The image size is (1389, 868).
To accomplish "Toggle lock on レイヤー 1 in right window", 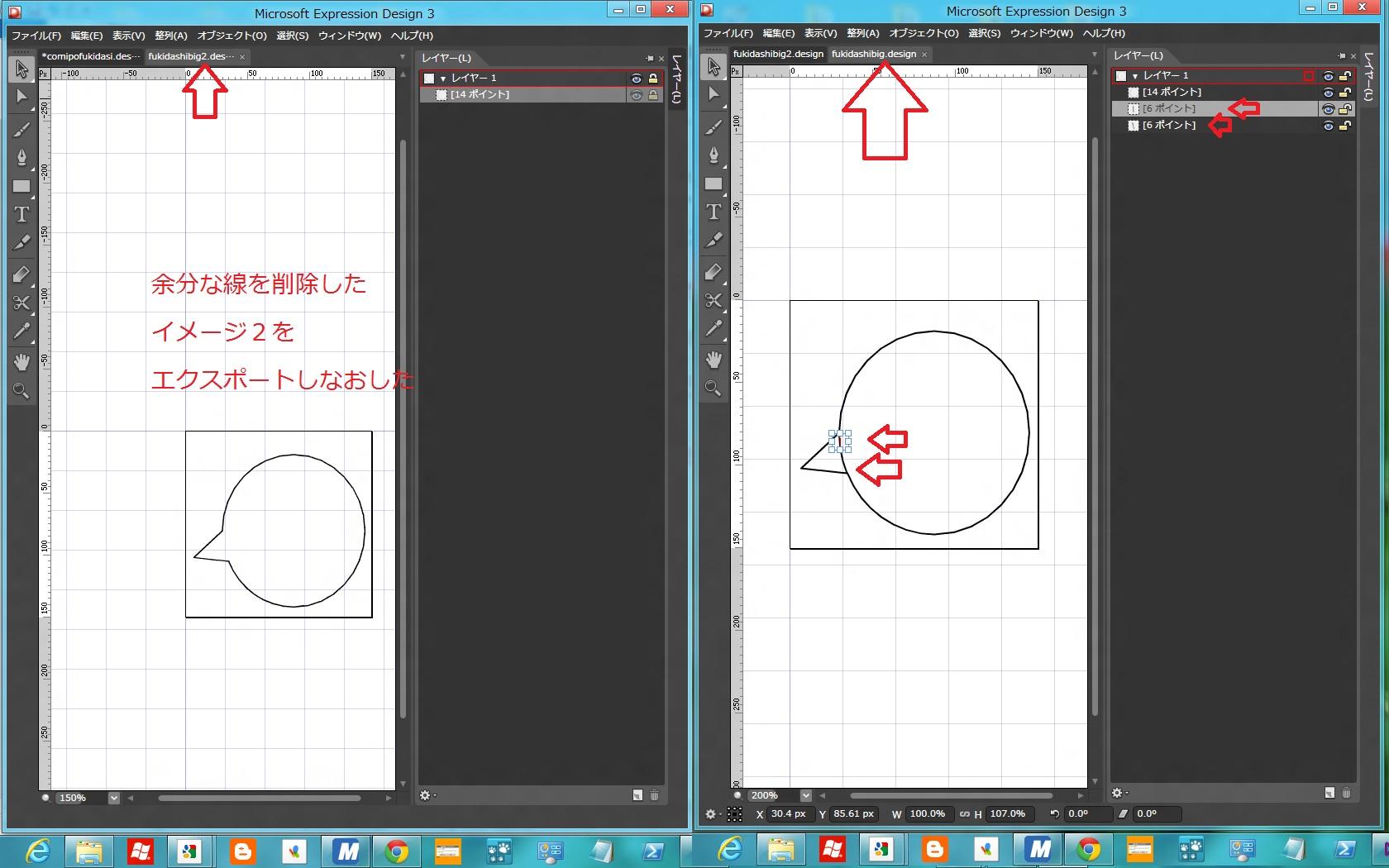I will [1345, 76].
